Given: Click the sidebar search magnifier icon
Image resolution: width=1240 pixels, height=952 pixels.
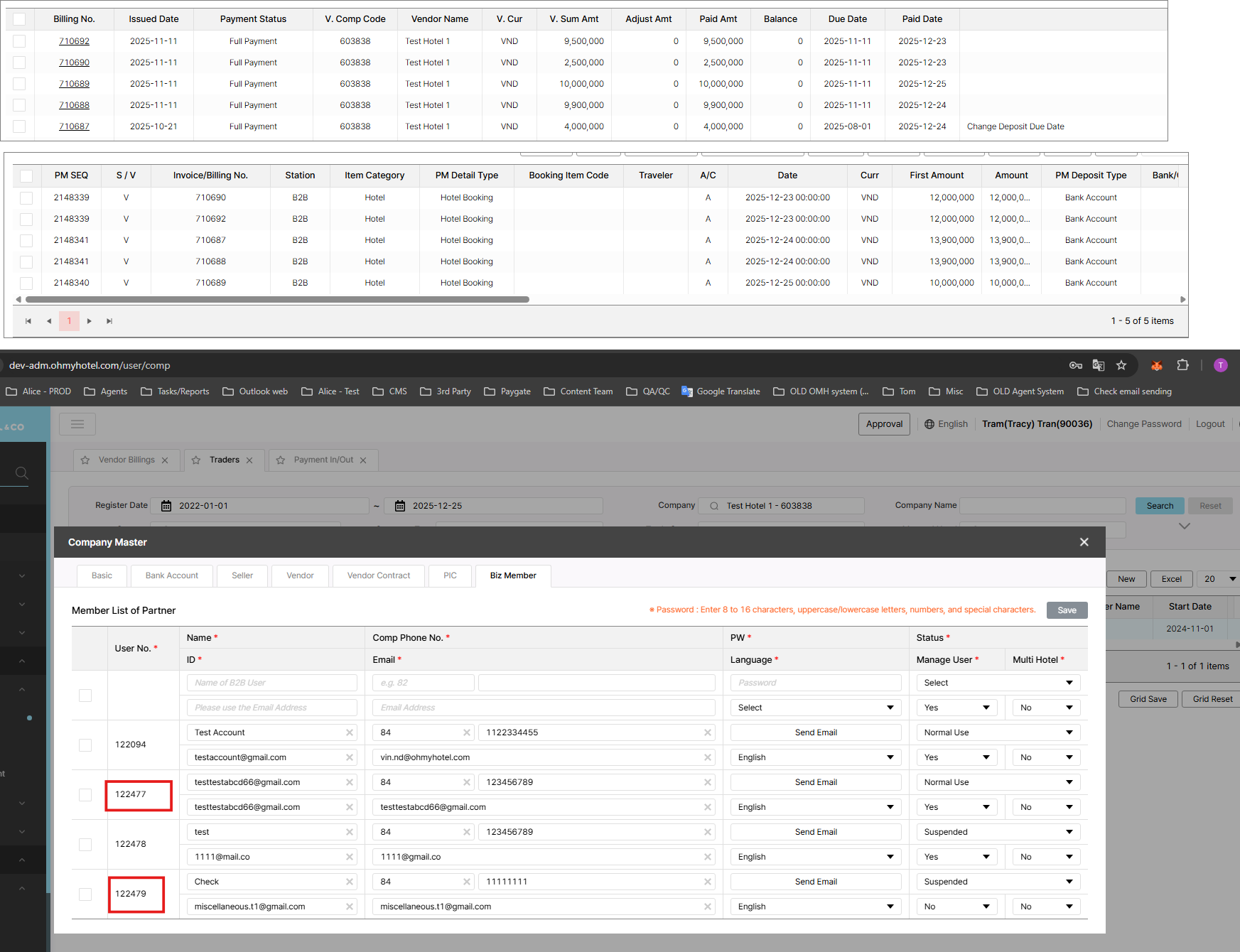Looking at the screenshot, I should tap(22, 472).
